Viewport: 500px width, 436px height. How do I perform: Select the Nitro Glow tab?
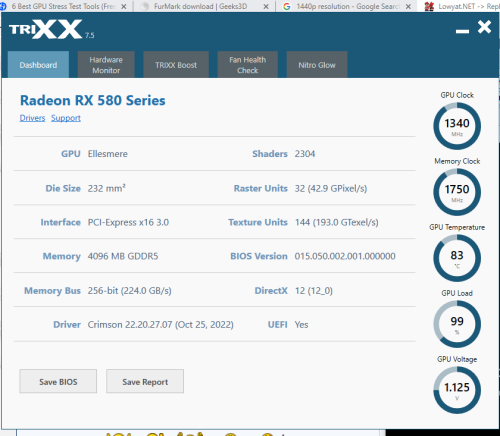(317, 65)
